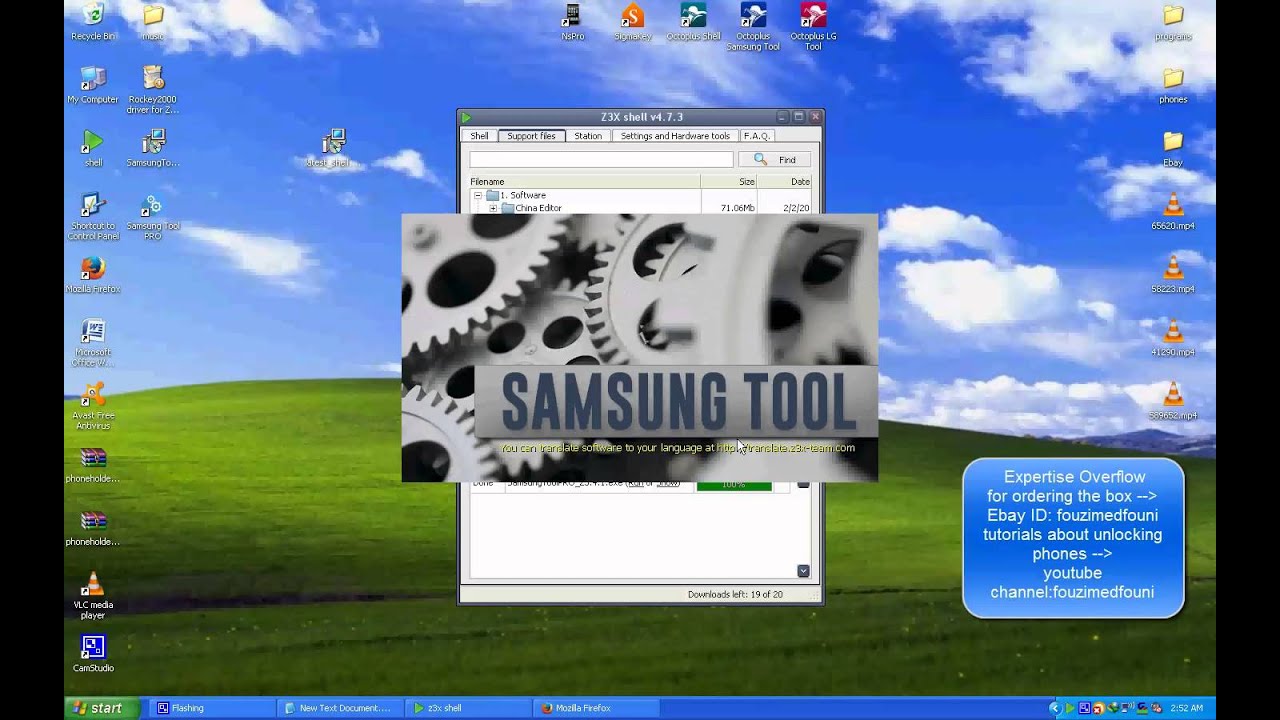Sort by Filename column header
1280x720 pixels.
click(x=585, y=182)
